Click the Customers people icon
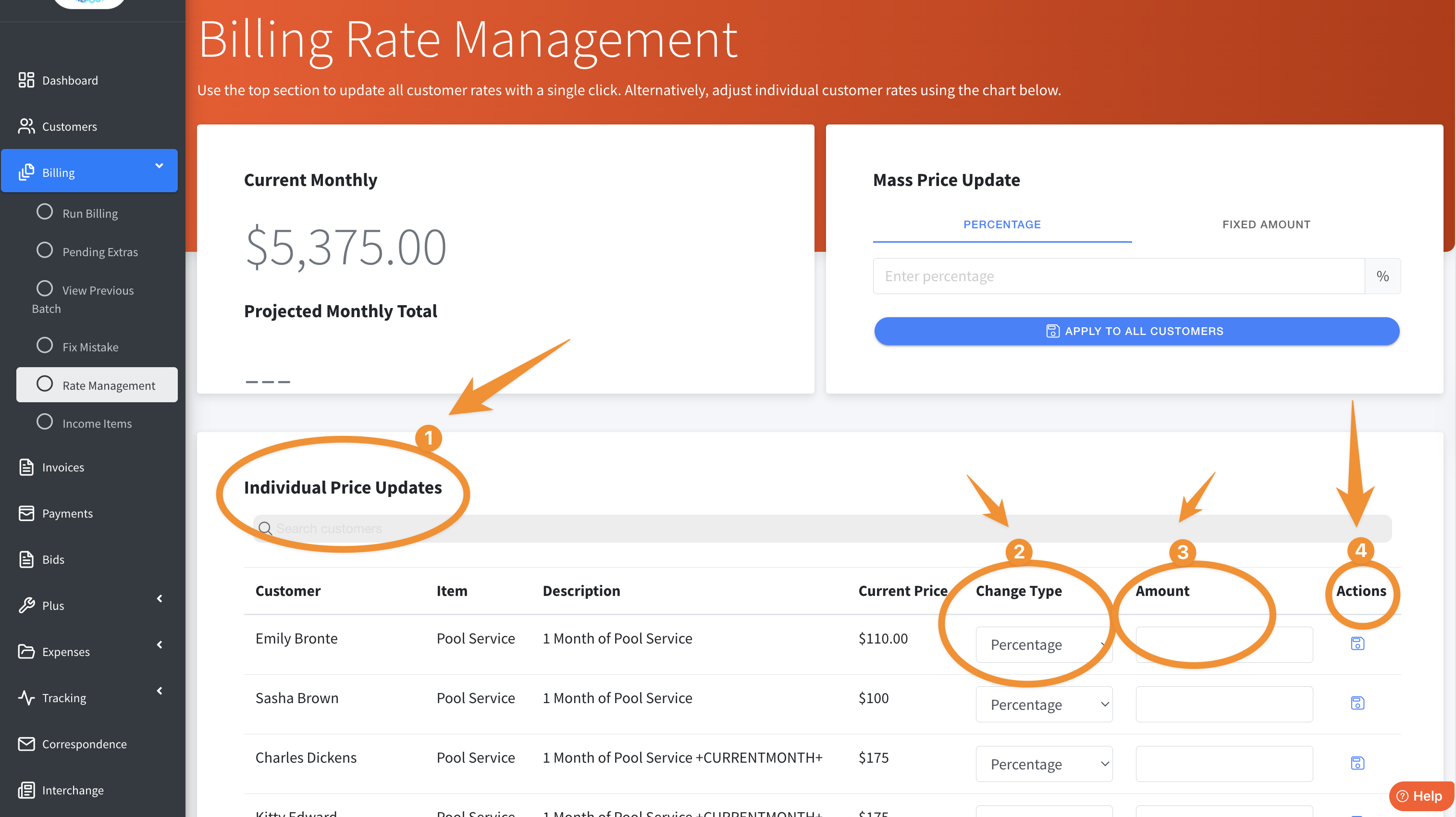The image size is (1456, 817). click(26, 126)
